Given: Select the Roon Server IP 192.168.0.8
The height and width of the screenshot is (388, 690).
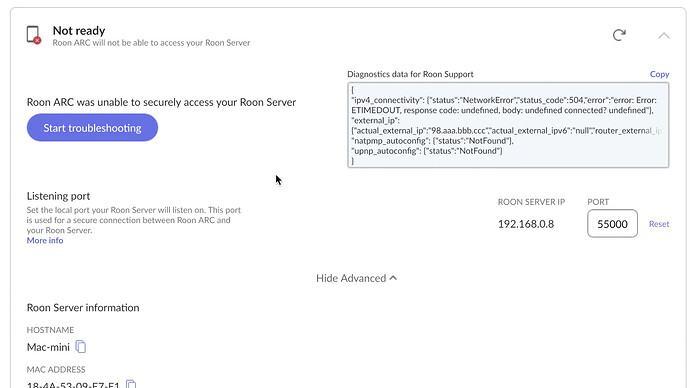Looking at the screenshot, I should (526, 224).
